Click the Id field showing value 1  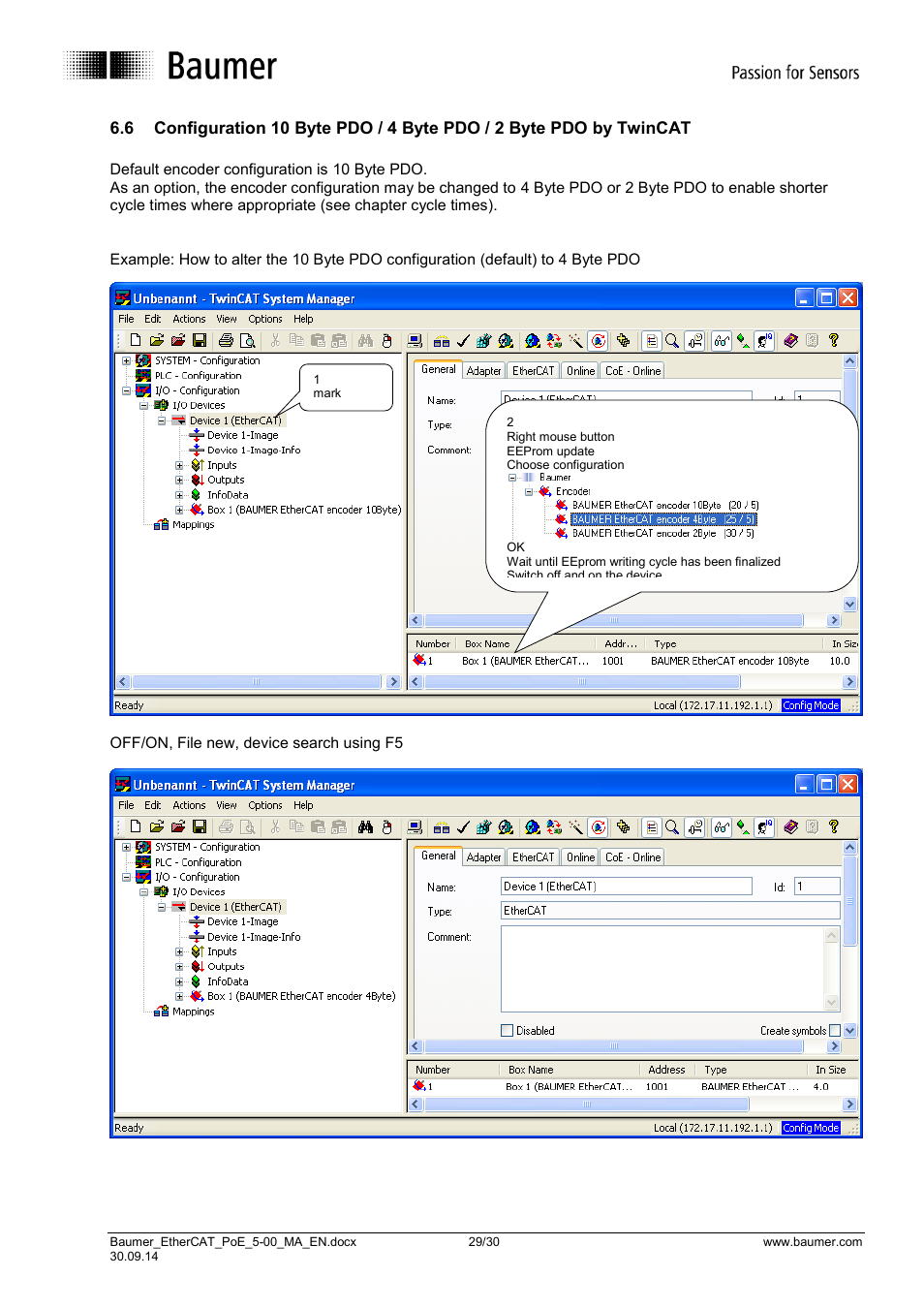[x=817, y=887]
